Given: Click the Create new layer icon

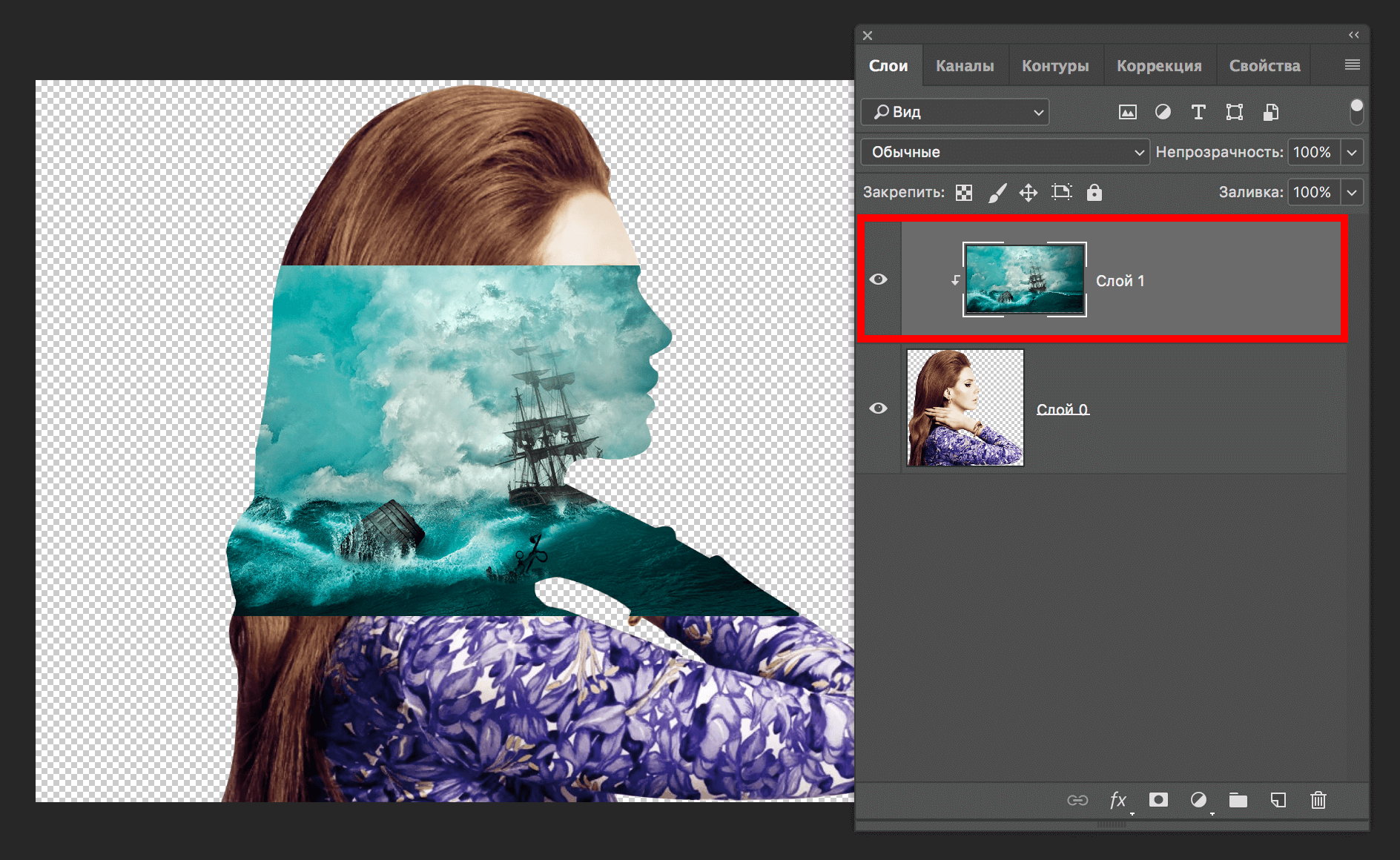Looking at the screenshot, I should tap(1278, 801).
